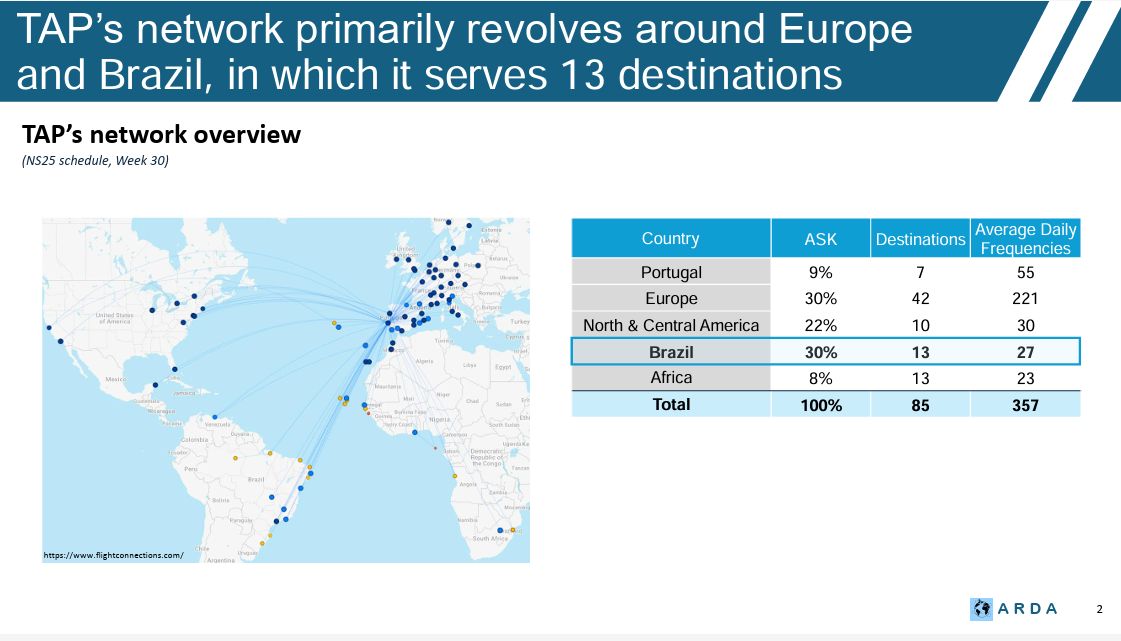The width and height of the screenshot is (1121, 641).
Task: Click North & Central America's frequencies value 30
Action: pos(1025,325)
